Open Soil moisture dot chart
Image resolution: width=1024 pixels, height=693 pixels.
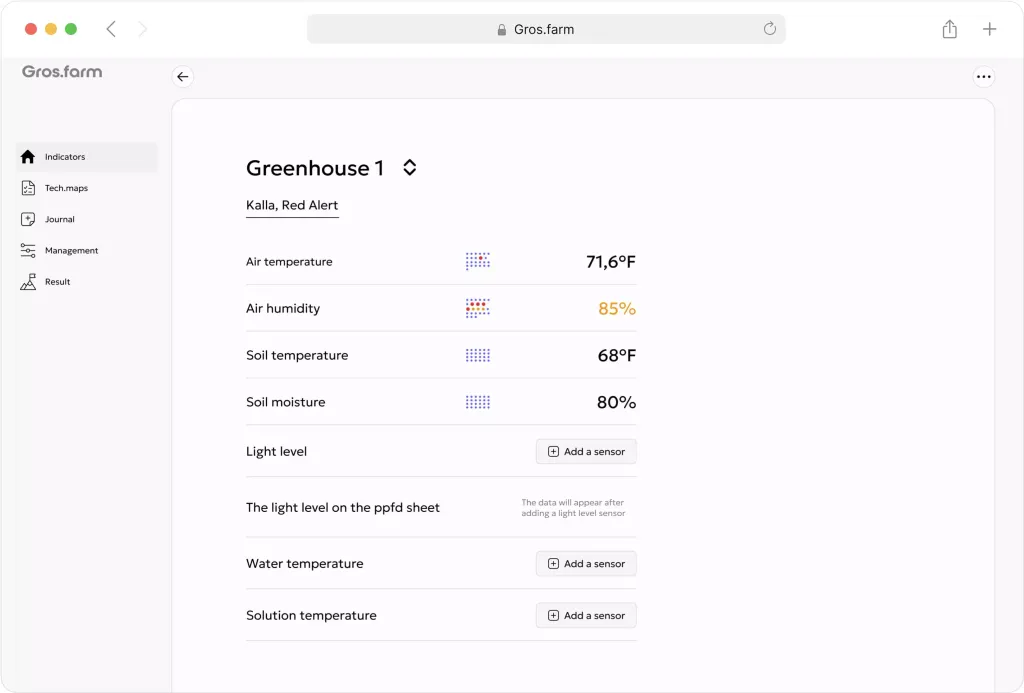477,402
